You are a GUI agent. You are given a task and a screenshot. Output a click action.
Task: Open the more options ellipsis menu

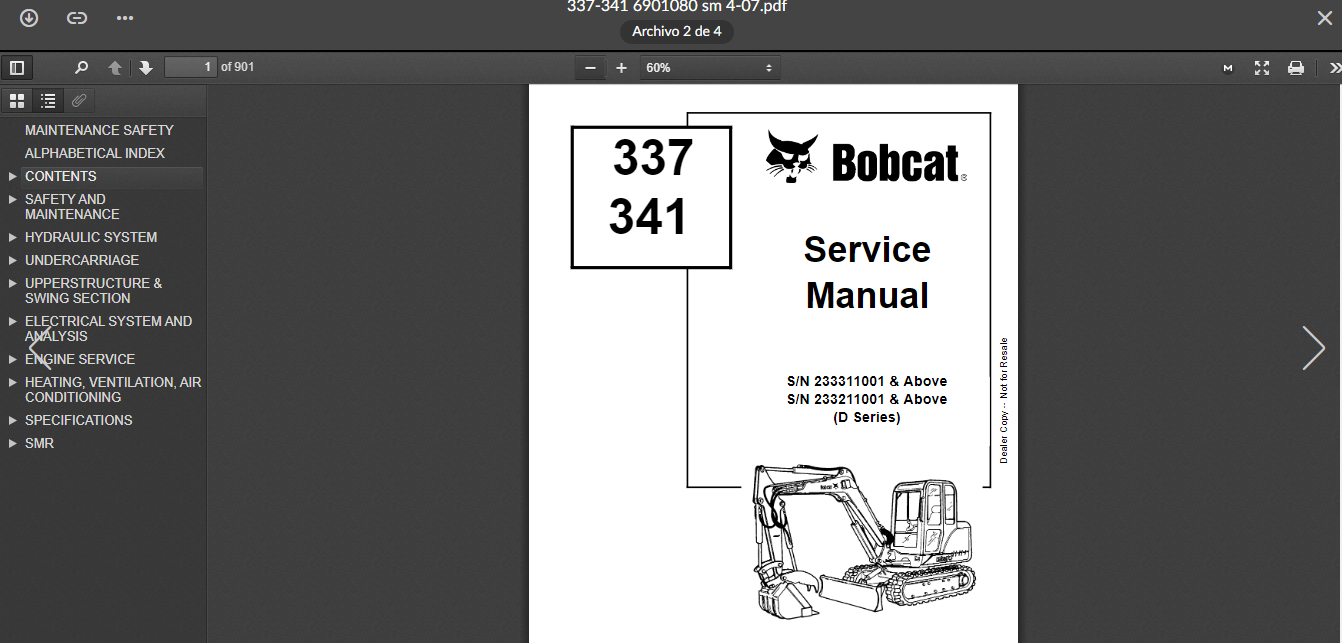click(x=125, y=18)
